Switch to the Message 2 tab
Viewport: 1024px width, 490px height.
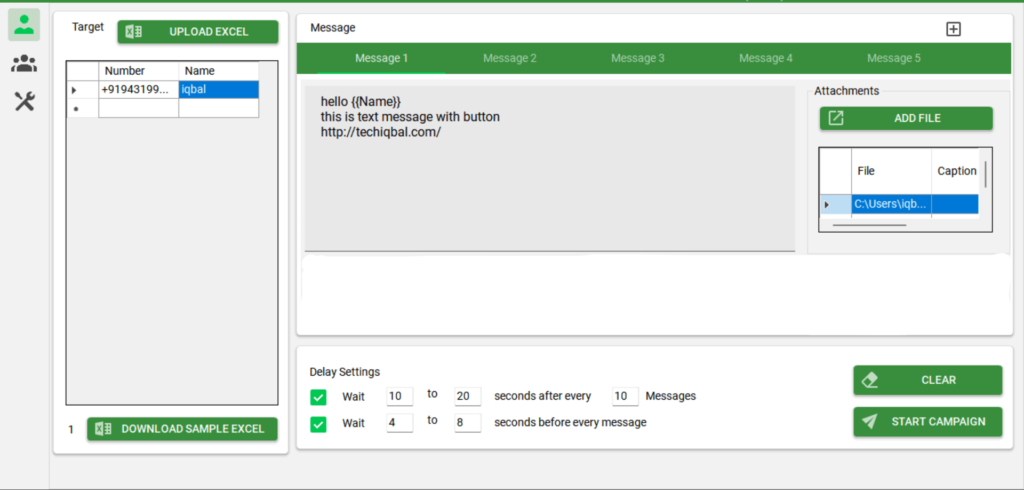point(509,58)
